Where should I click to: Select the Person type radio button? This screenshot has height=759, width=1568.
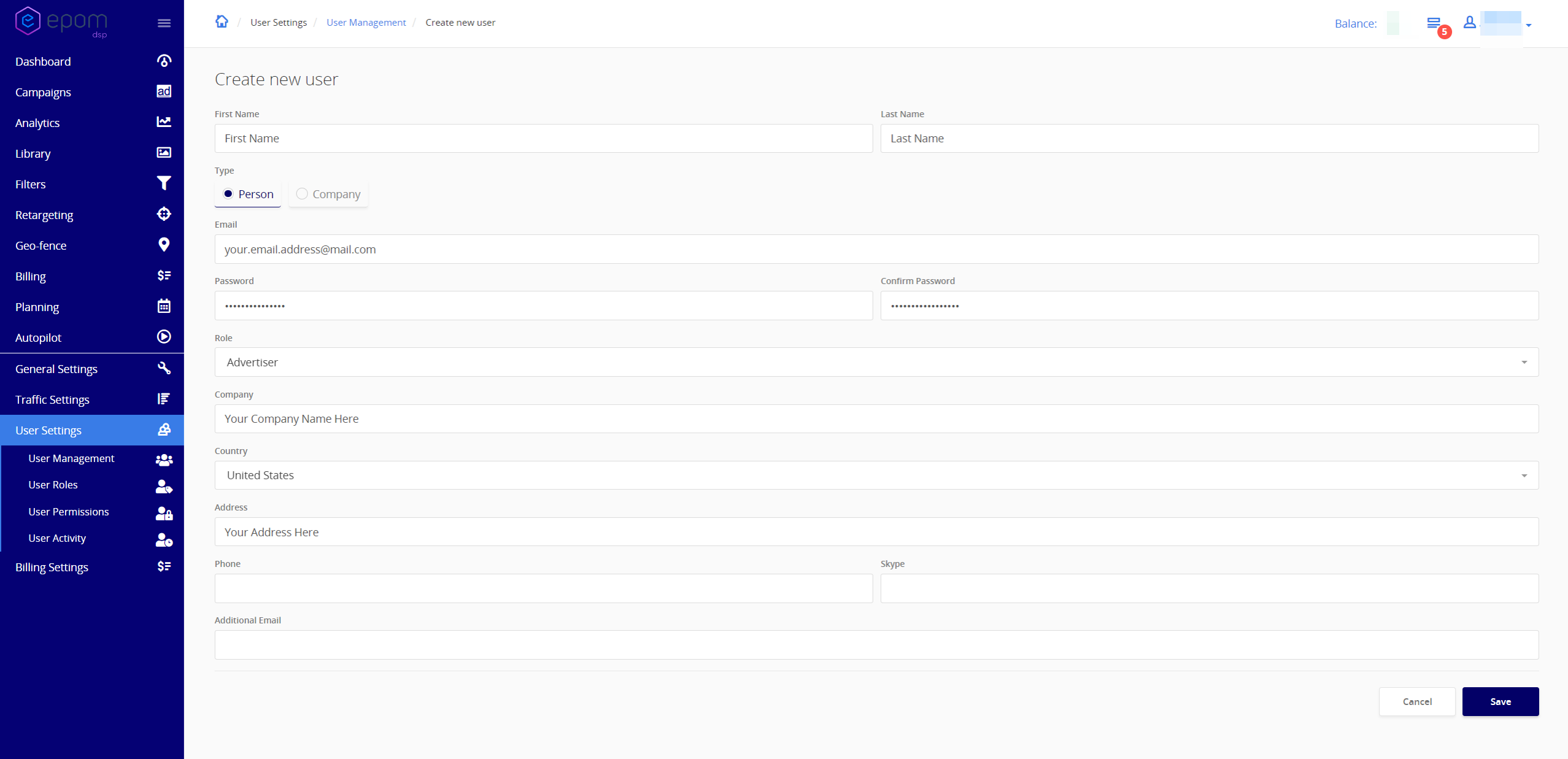click(228, 194)
